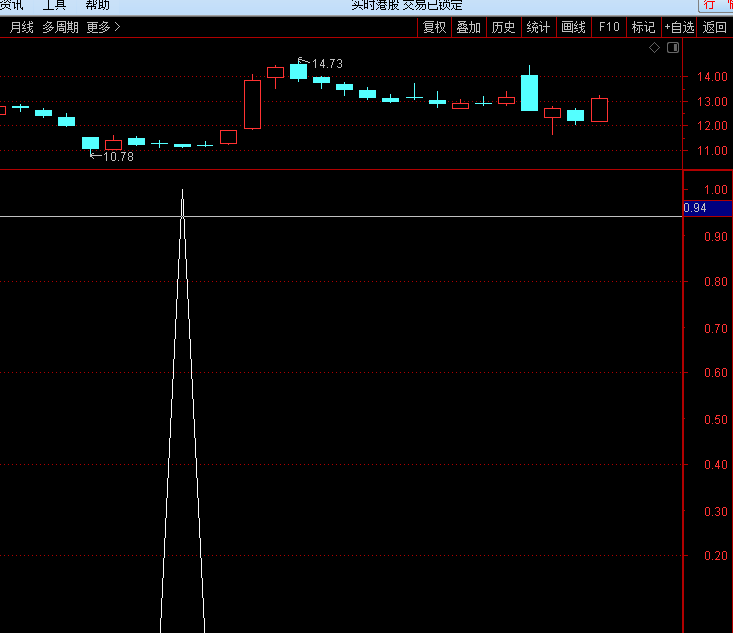733x633 pixels.
Task: Click 0.60 on indicator axis
Action: click(x=716, y=373)
